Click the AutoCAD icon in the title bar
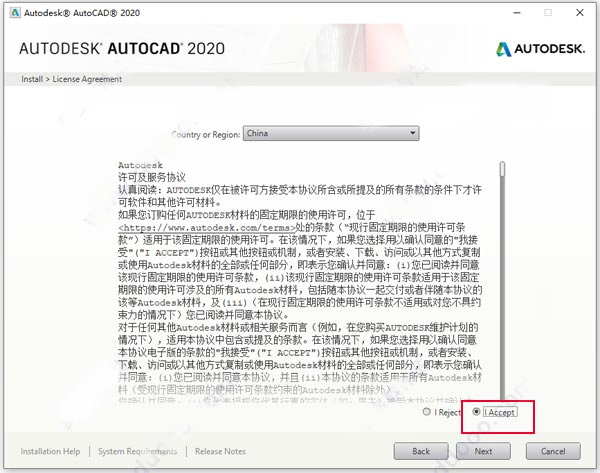 (x=15, y=13)
